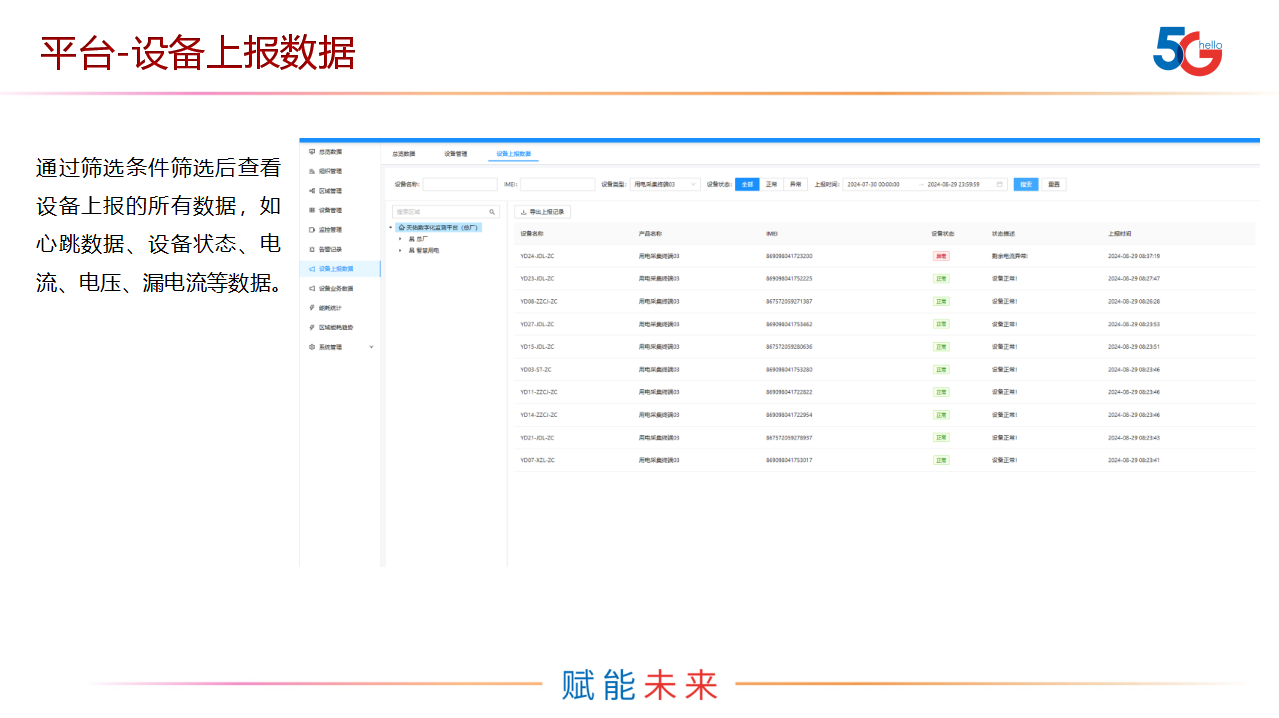Open the 设备类型 dropdown
The image size is (1279, 718).
[664, 184]
